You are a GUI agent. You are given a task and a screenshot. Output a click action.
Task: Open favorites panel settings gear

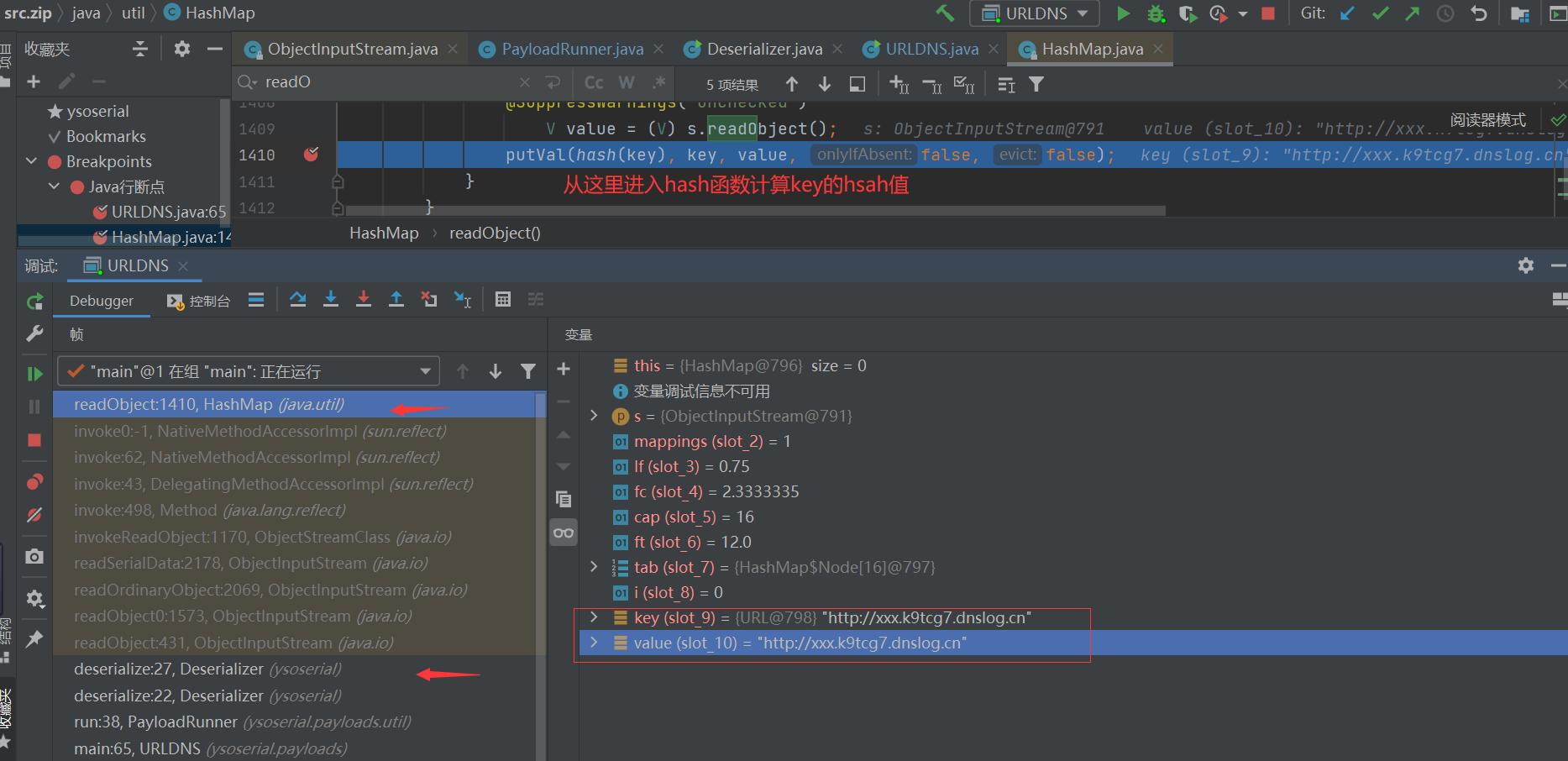click(181, 50)
